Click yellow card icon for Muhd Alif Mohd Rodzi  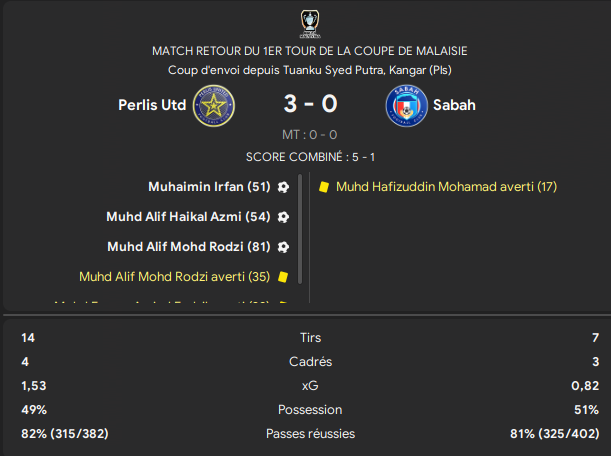pyautogui.click(x=283, y=277)
